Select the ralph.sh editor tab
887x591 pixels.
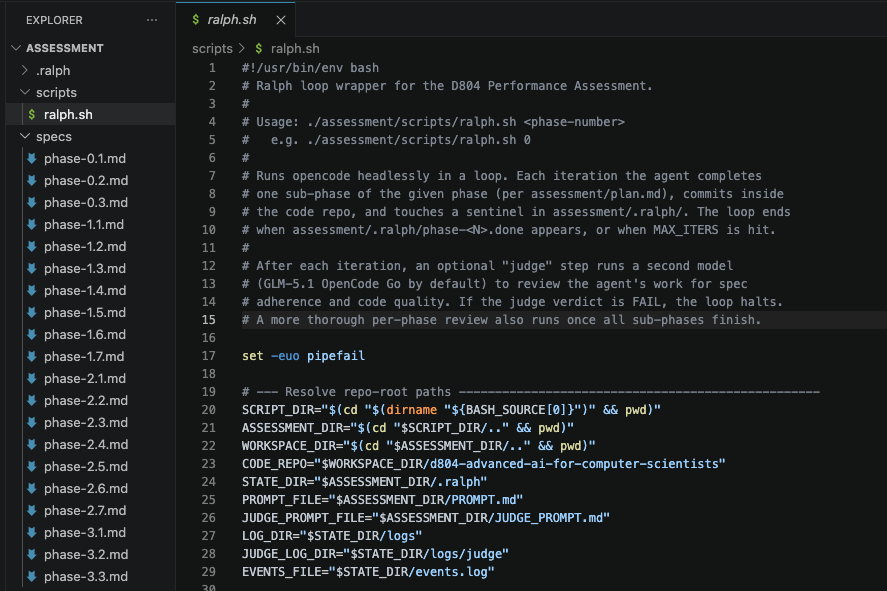(235, 20)
